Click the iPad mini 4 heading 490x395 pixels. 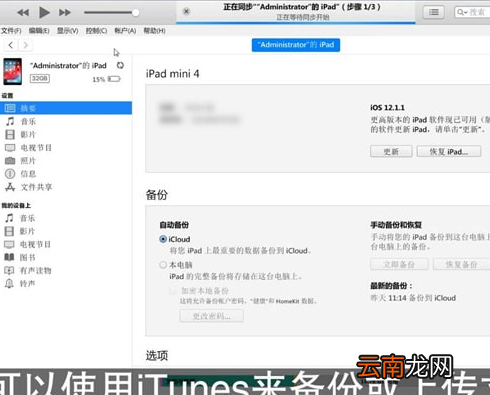(172, 74)
